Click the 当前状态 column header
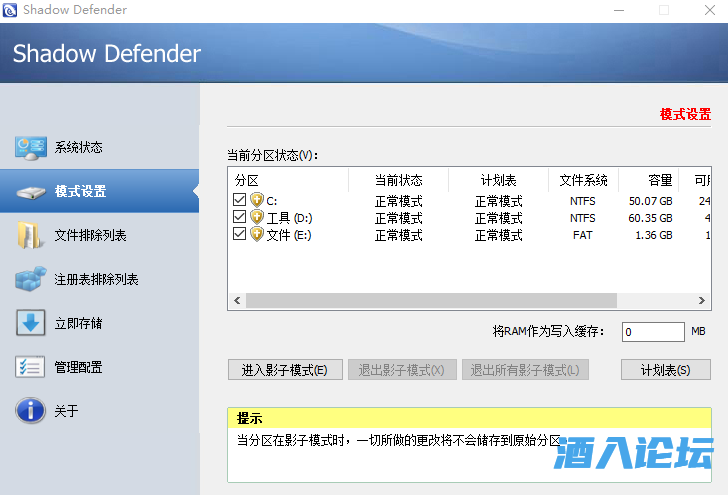This screenshot has width=728, height=495. coord(398,180)
